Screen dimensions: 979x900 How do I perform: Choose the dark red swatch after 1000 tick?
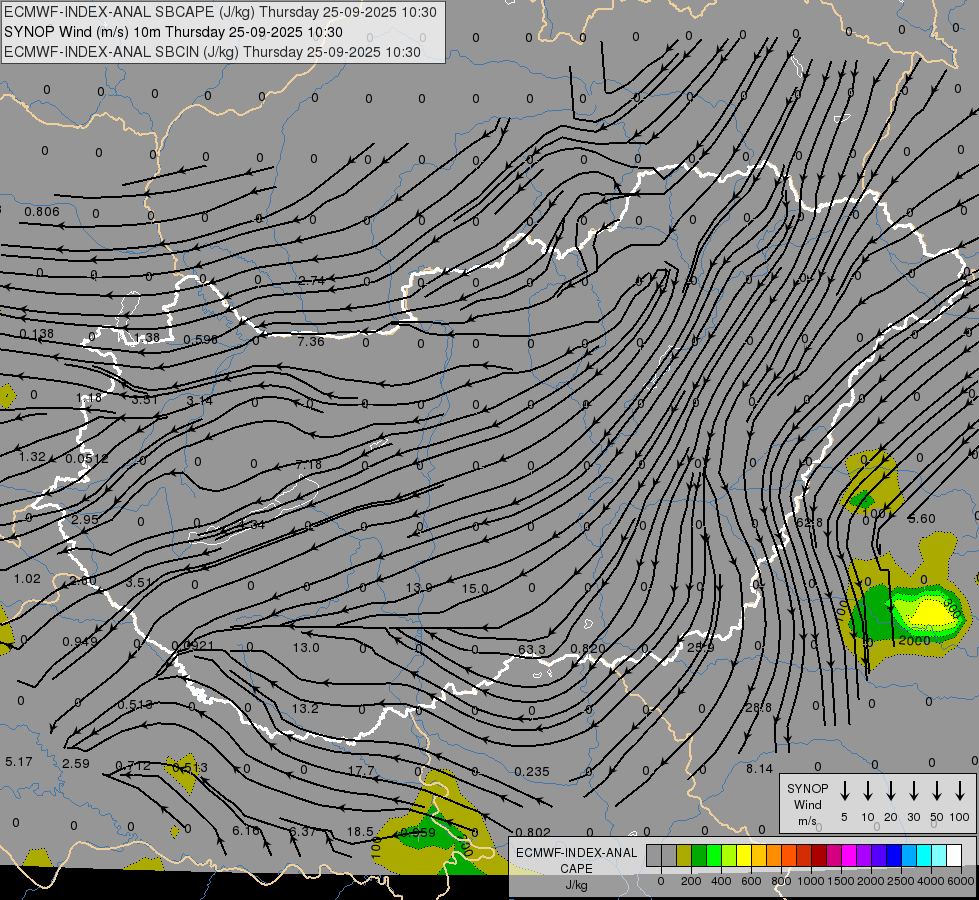pos(819,856)
